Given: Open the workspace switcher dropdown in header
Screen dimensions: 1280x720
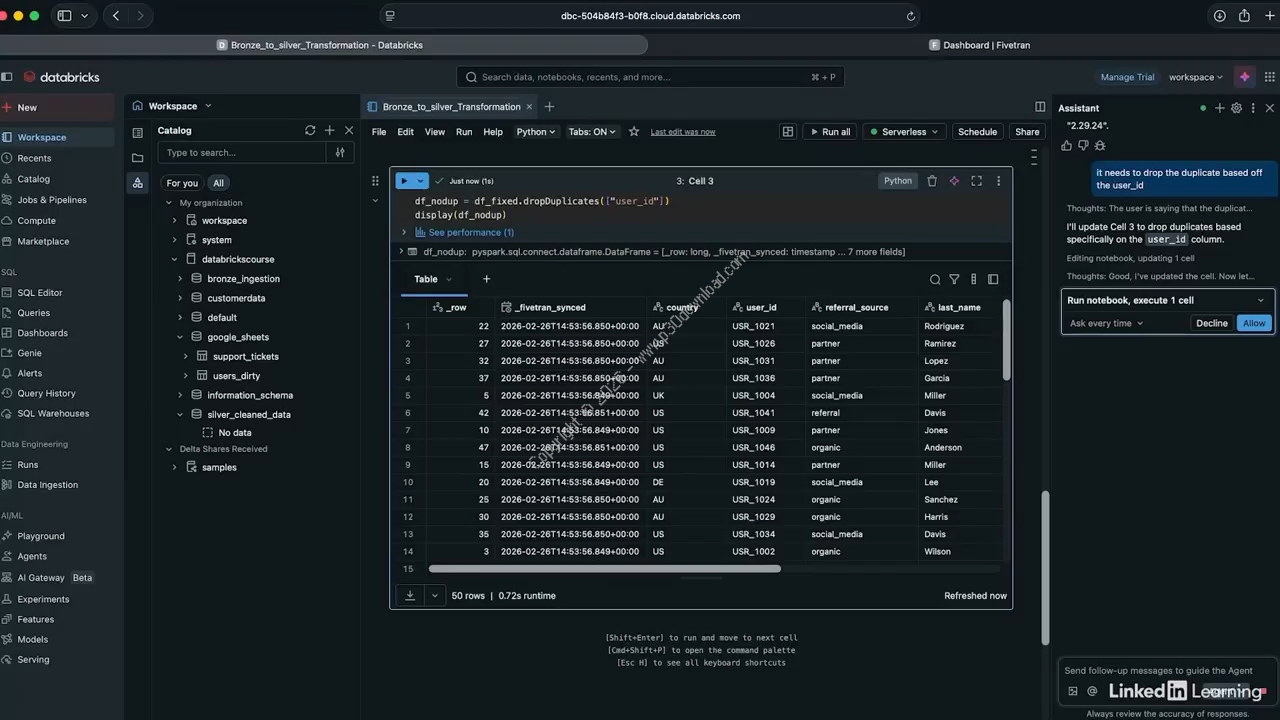Looking at the screenshot, I should [1195, 77].
